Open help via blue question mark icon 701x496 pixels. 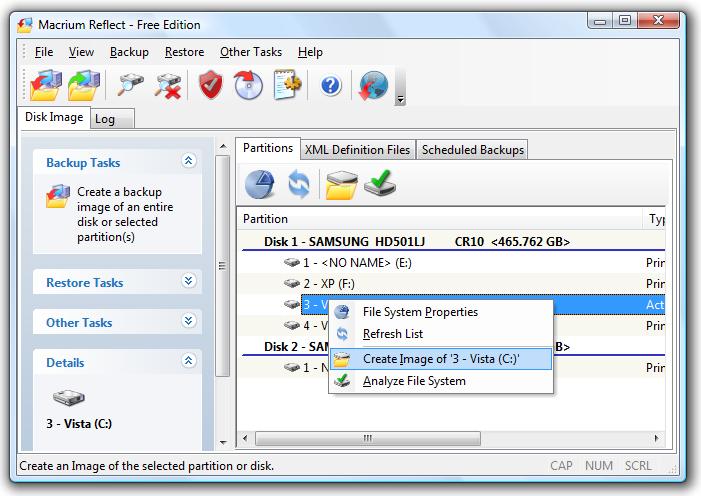tap(331, 85)
